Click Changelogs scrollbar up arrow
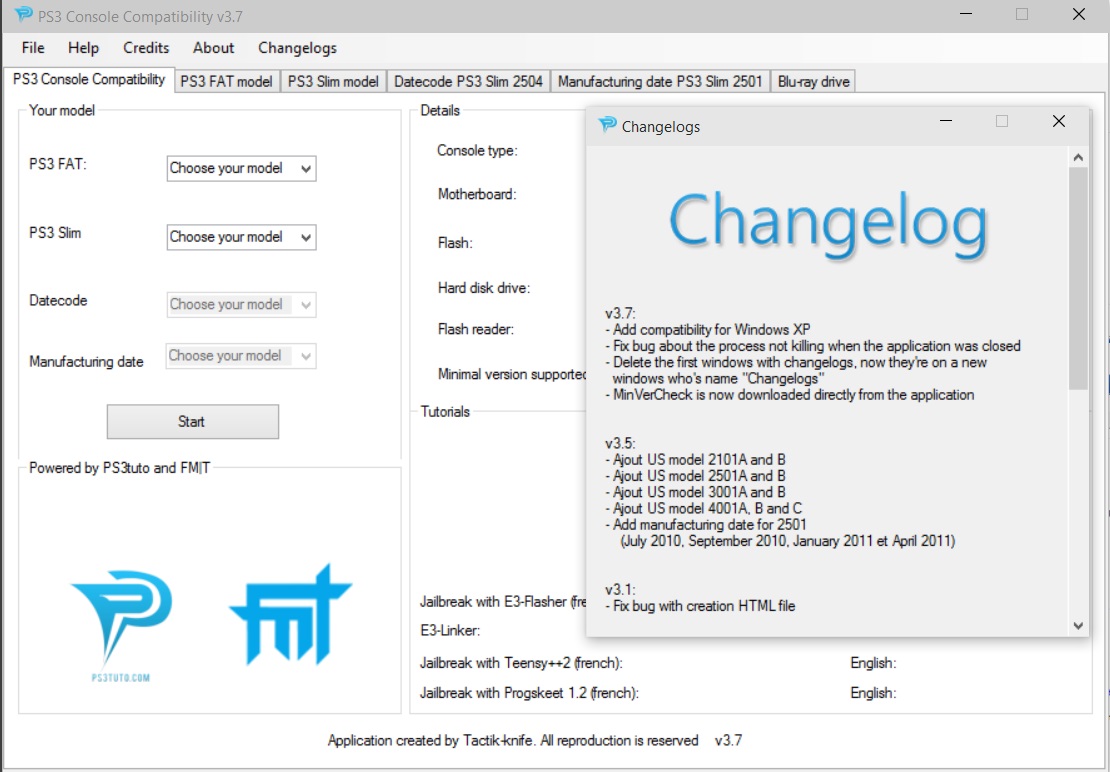 1078,157
